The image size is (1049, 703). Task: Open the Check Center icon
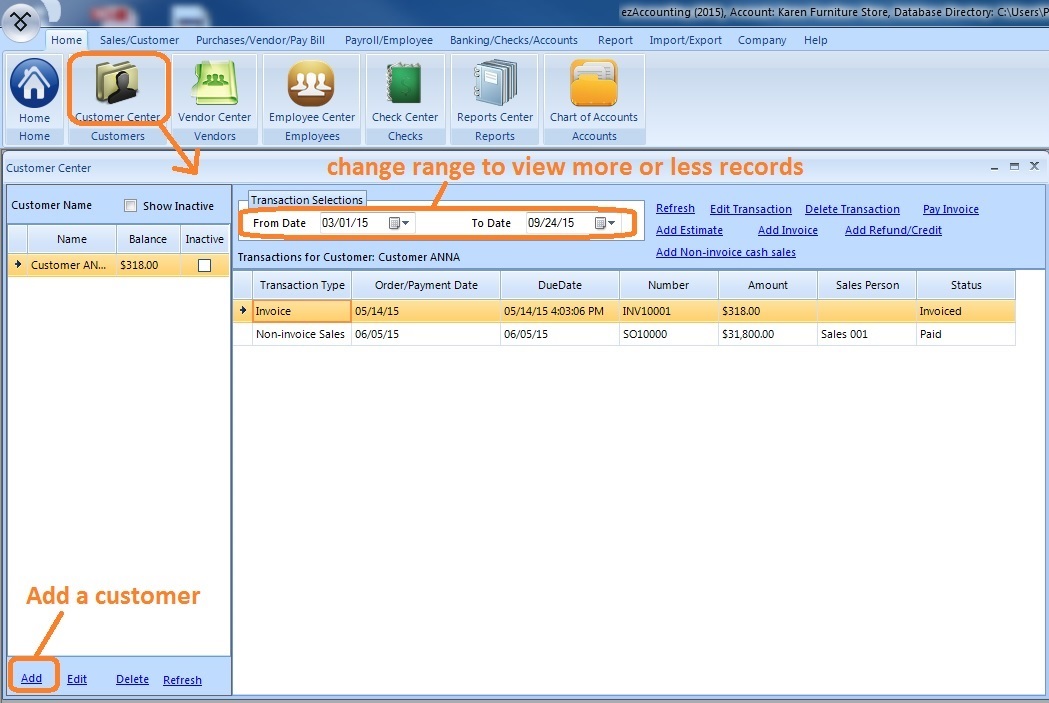click(405, 85)
